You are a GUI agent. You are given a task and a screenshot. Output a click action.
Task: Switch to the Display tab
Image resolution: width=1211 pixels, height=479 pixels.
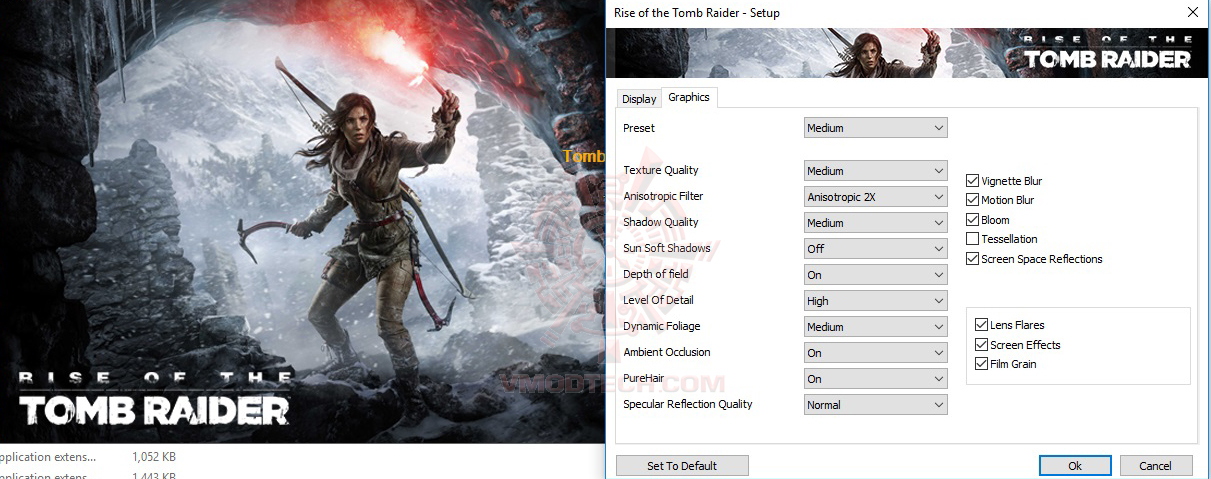(639, 99)
